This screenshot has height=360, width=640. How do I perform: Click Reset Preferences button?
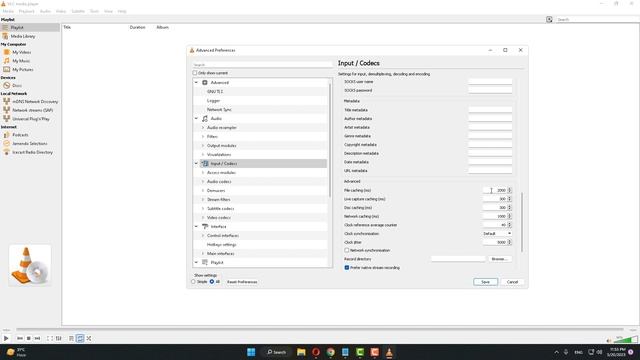coord(242,282)
